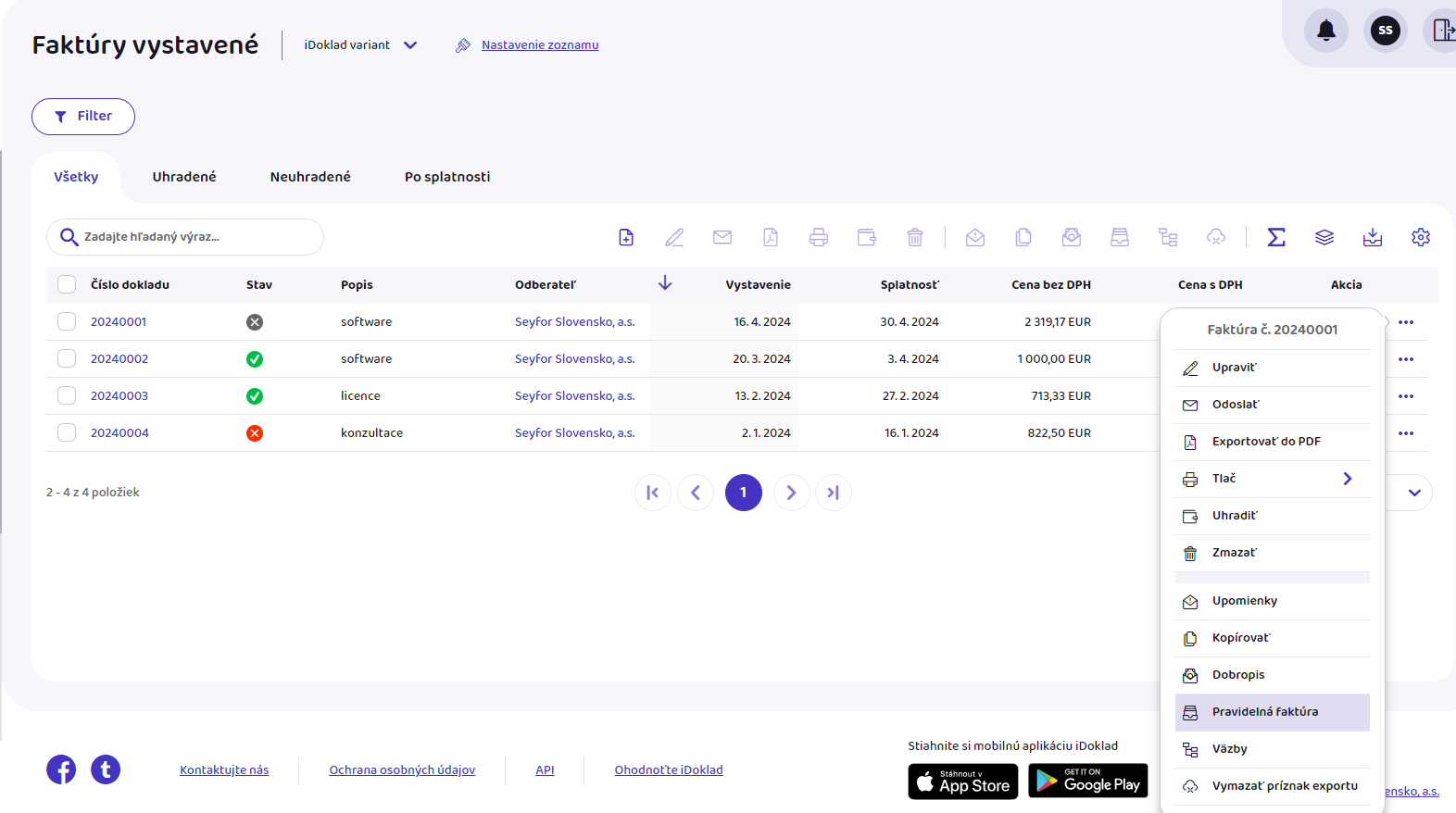Open the table settings gear icon
1456x813 pixels.
click(x=1420, y=238)
